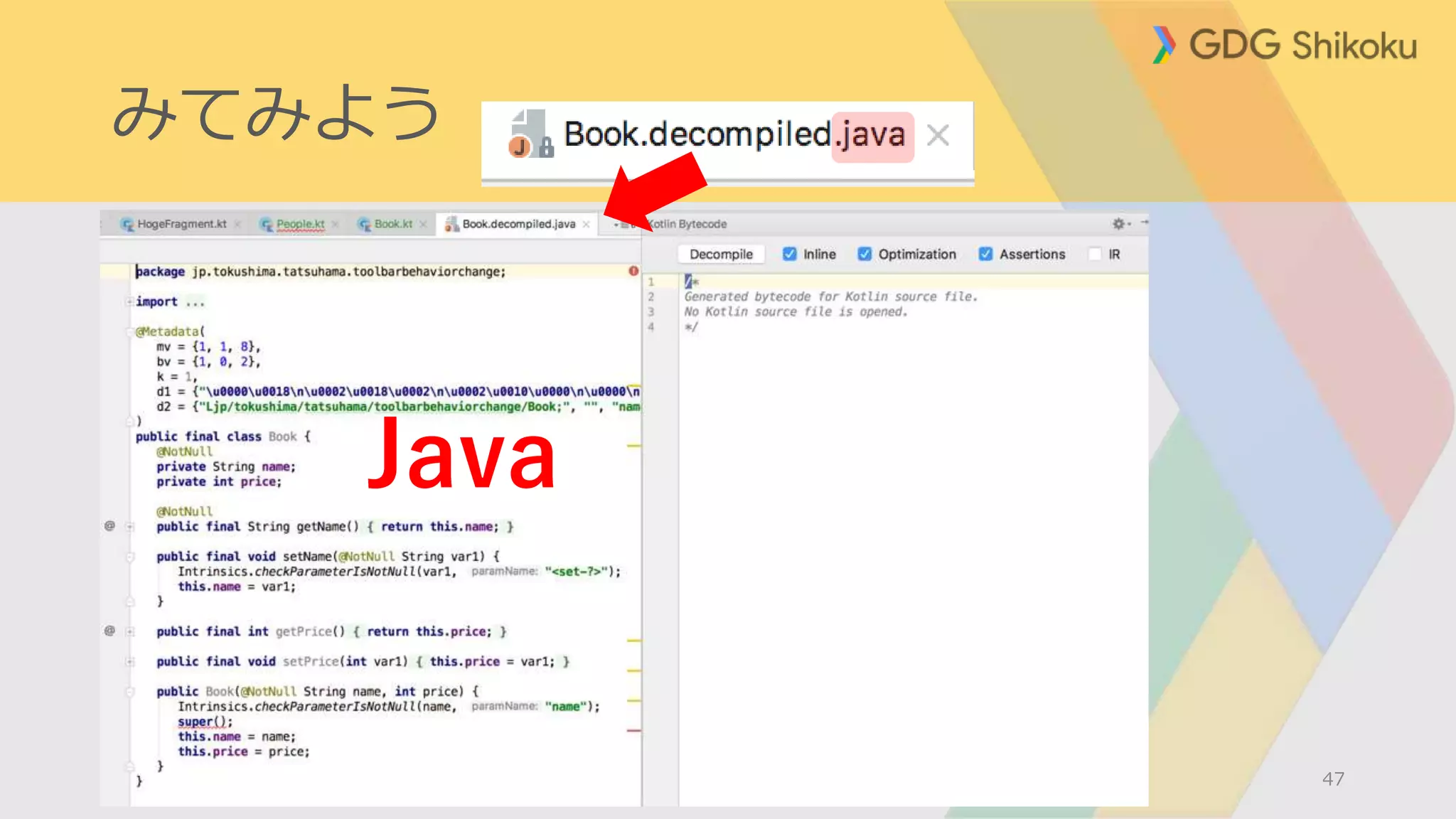This screenshot has height=819, width=1456.
Task: Click 'this.price = price;' line
Action: [x=244, y=751]
